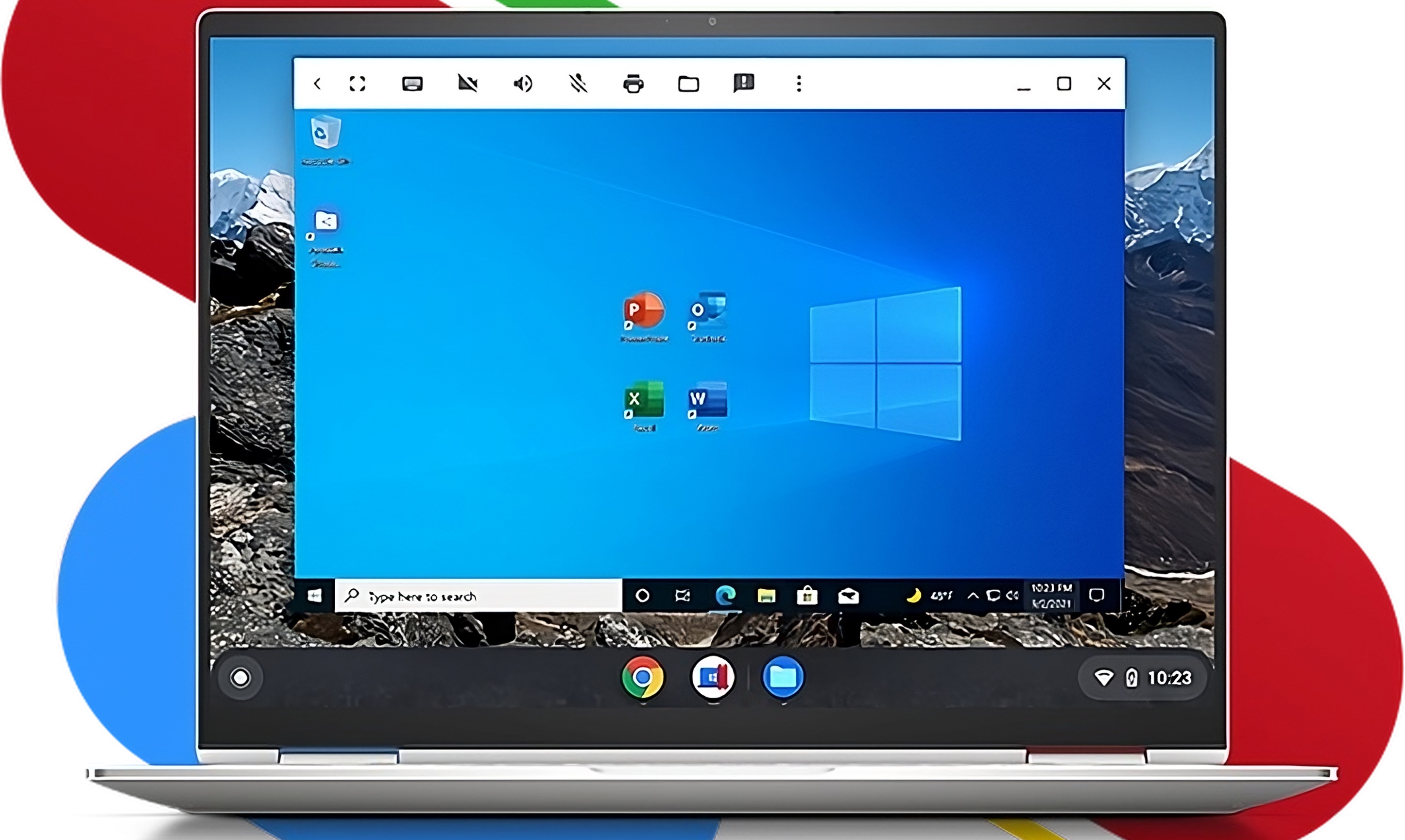This screenshot has width=1405, height=840.
Task: Open the three-dot more options menu
Action: tap(799, 84)
